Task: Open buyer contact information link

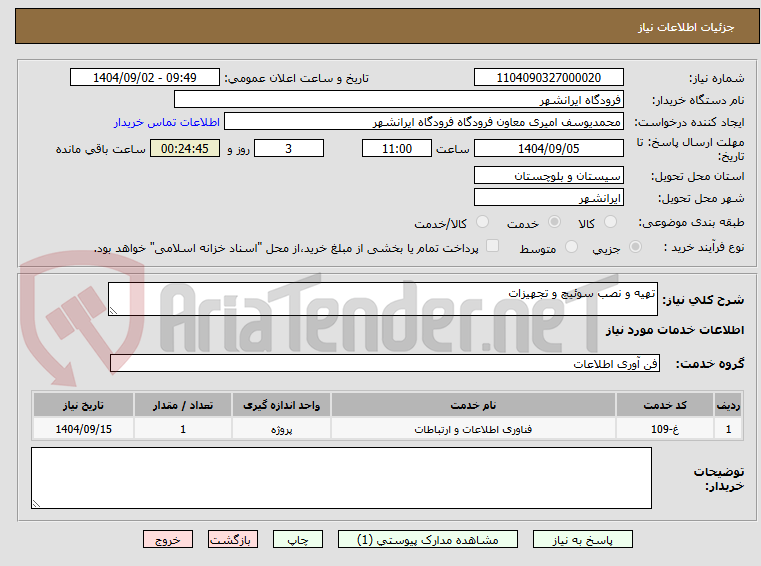Action: [x=167, y=122]
